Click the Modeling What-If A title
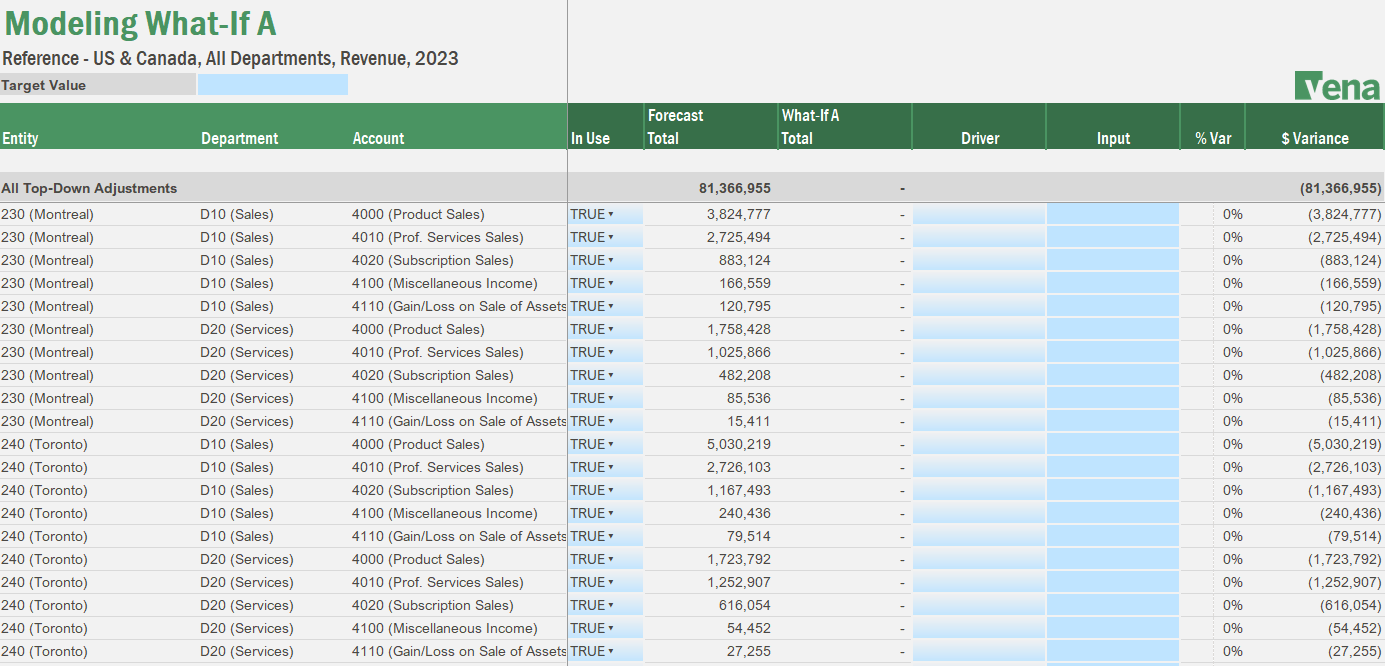Image resolution: width=1385 pixels, height=666 pixels. coord(140,22)
